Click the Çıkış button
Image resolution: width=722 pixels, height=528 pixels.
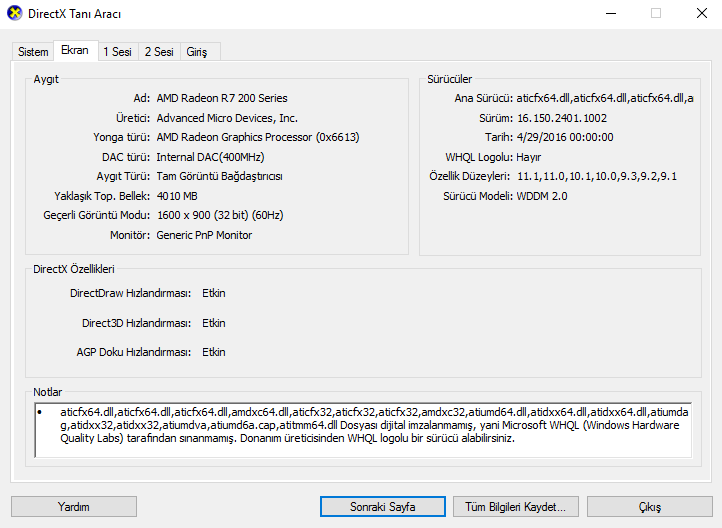650,506
